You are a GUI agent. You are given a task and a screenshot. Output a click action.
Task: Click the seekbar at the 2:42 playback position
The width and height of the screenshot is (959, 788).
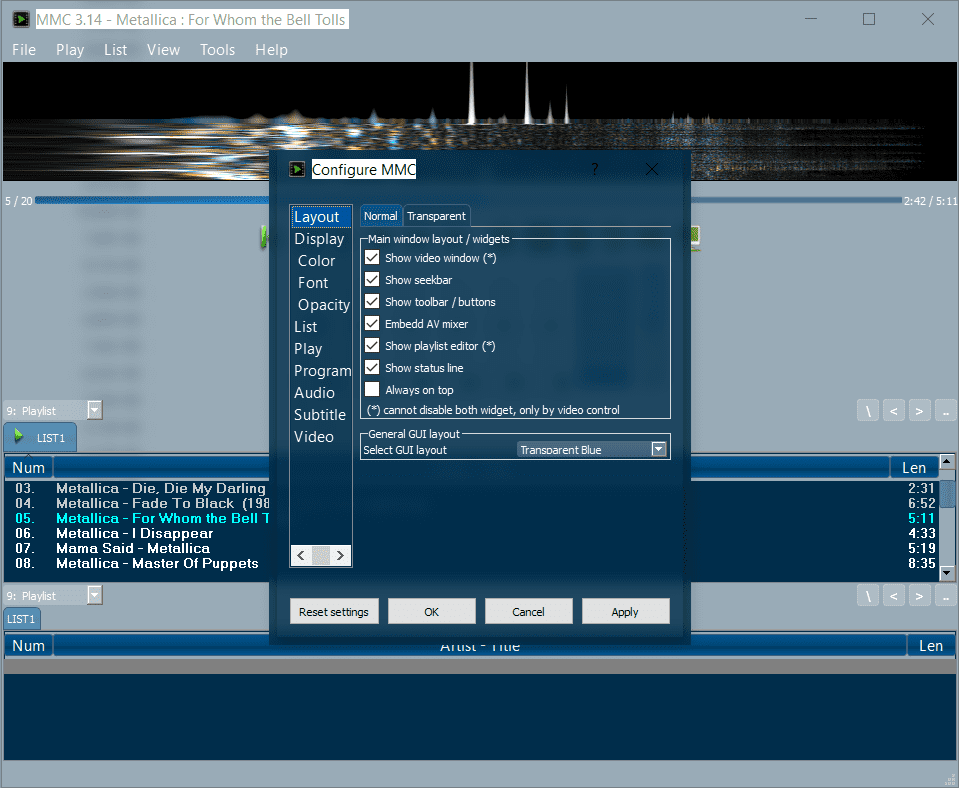(487, 200)
